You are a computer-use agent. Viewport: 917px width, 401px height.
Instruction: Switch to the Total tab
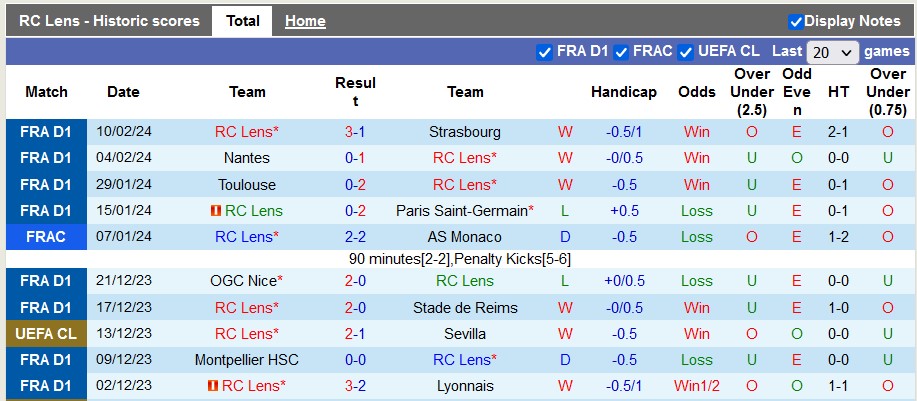242,21
